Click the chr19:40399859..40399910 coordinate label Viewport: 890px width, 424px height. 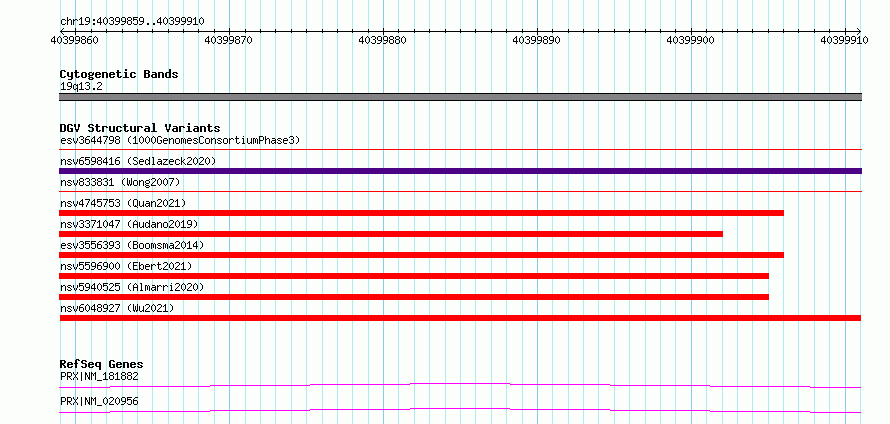pos(132,22)
